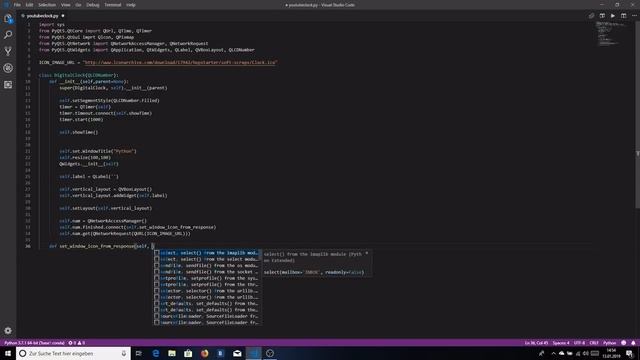Click the Open Changes icon in editor toolbar

591,16
